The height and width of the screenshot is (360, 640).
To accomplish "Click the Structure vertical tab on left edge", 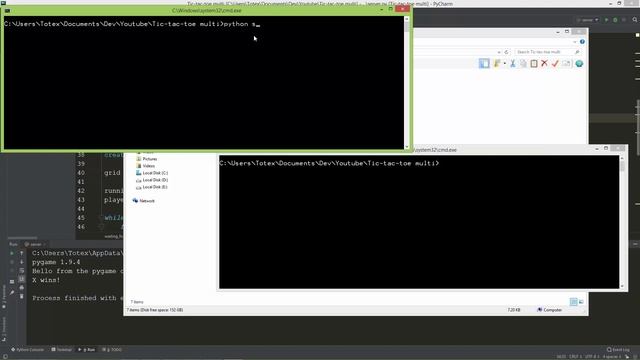I will 4,329.
